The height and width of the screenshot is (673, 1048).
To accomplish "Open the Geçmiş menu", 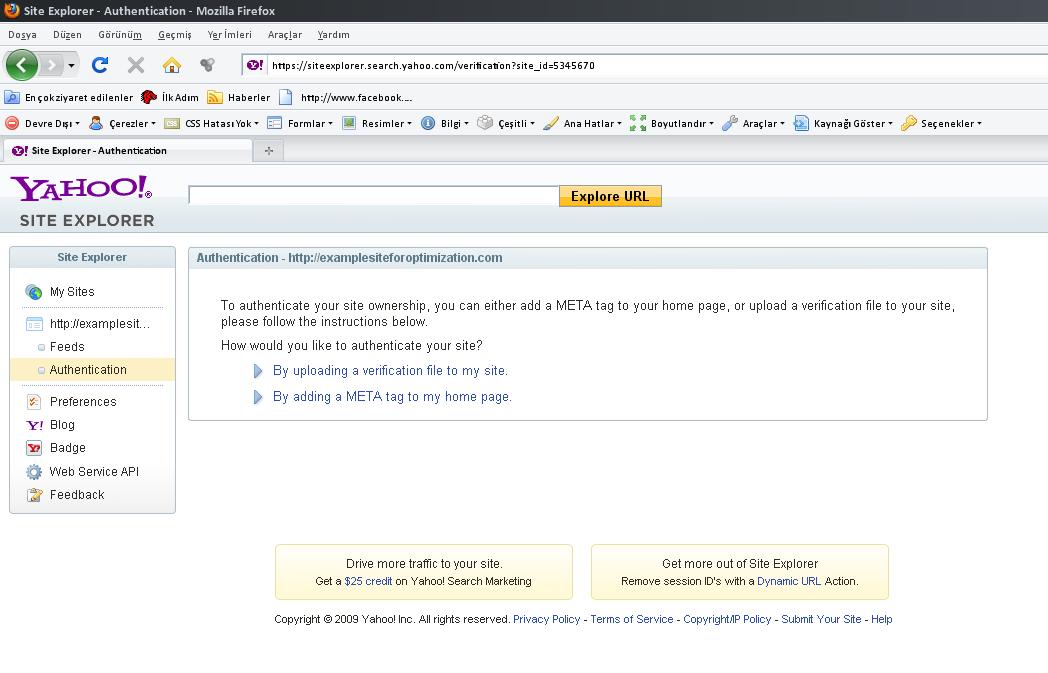I will (174, 35).
